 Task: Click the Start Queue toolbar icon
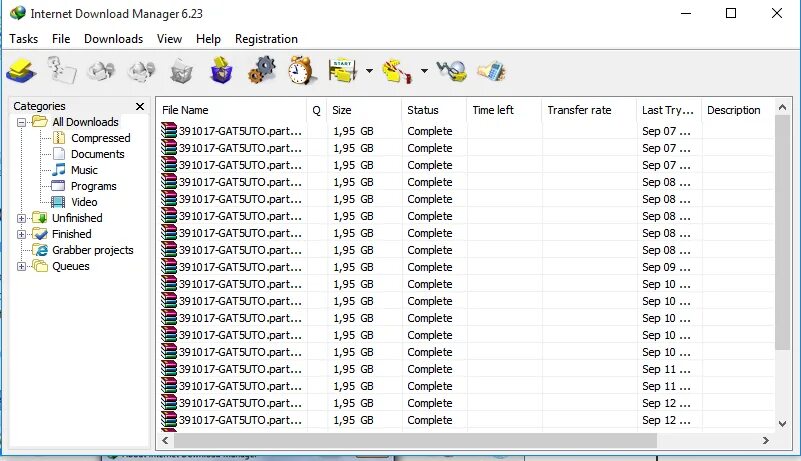click(343, 71)
